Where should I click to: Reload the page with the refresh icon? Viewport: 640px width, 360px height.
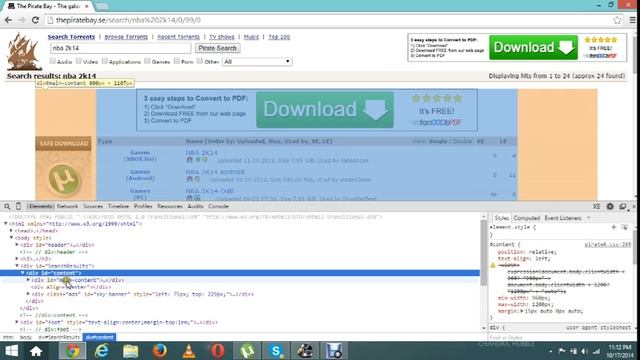coord(36,20)
